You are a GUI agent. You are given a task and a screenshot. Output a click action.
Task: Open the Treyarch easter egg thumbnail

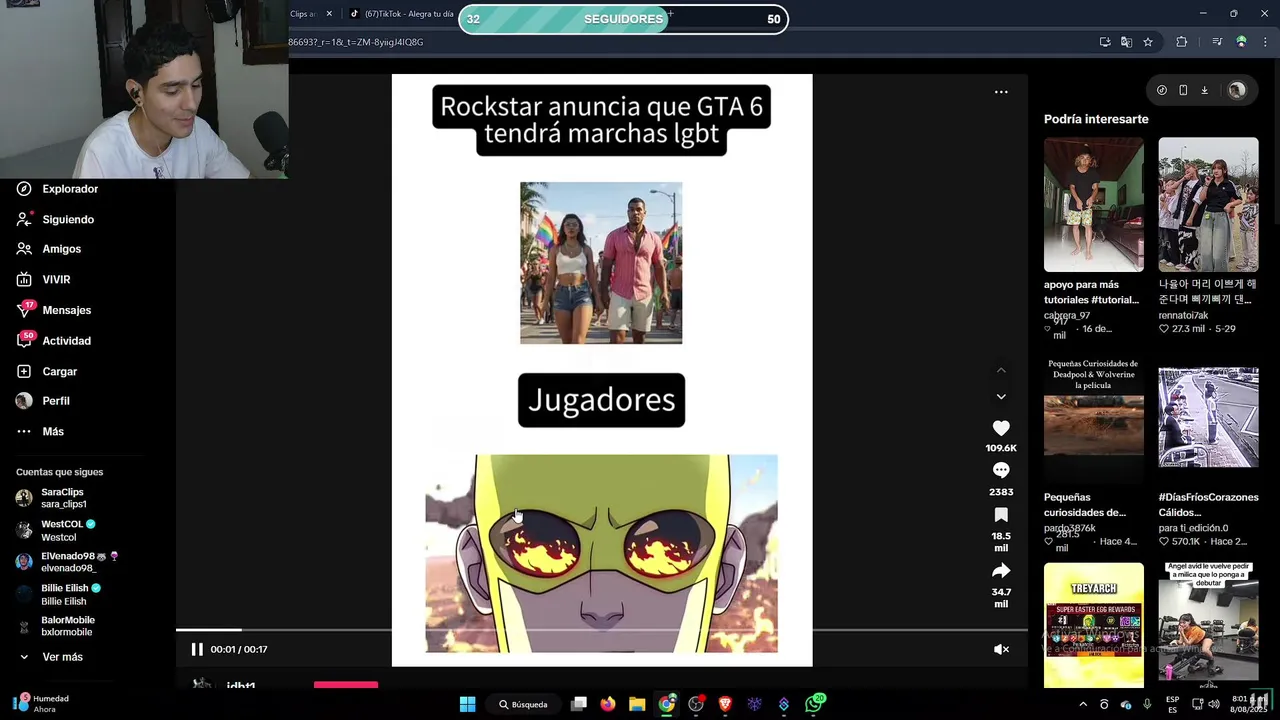tap(1093, 625)
